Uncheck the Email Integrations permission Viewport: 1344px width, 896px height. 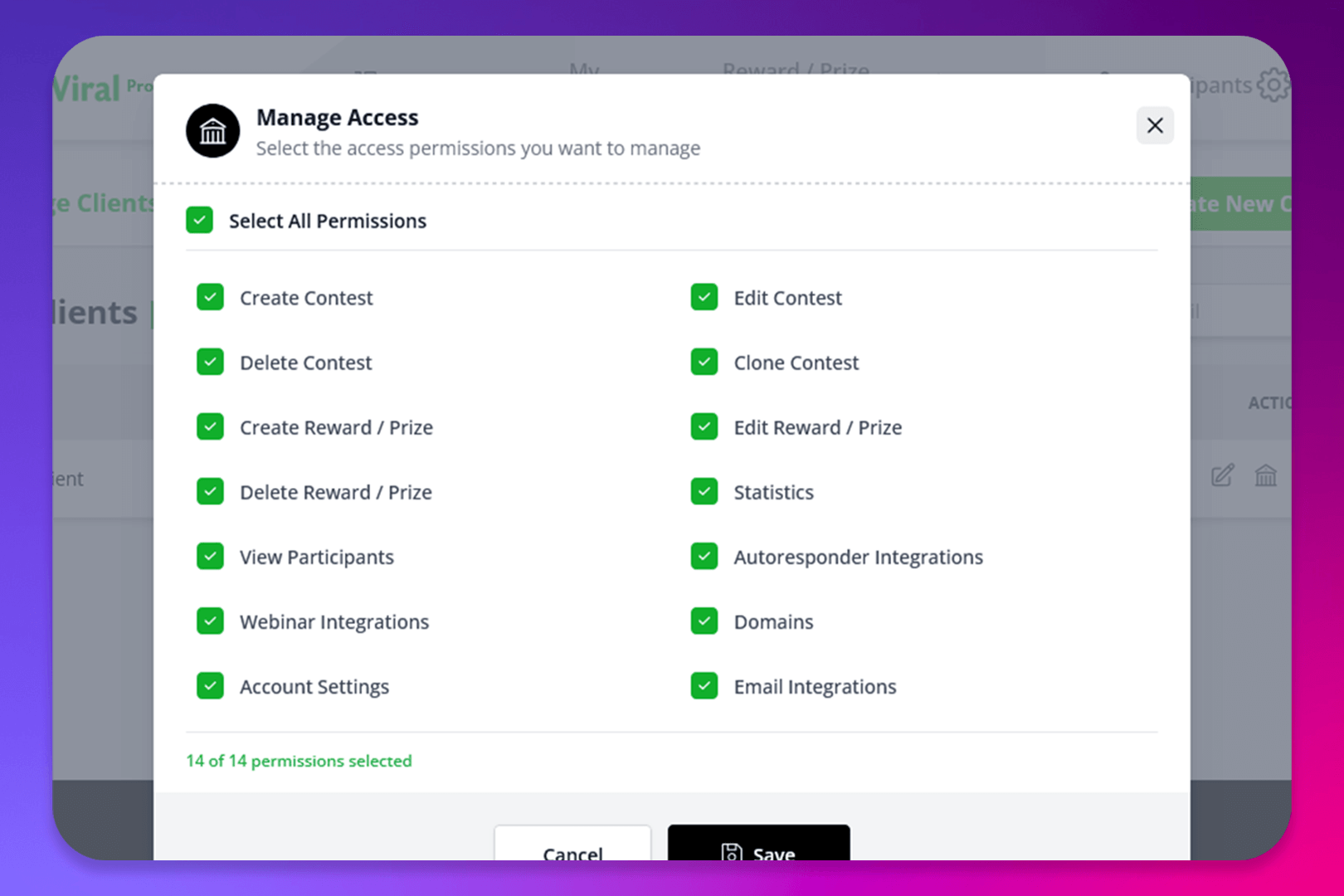click(x=704, y=686)
